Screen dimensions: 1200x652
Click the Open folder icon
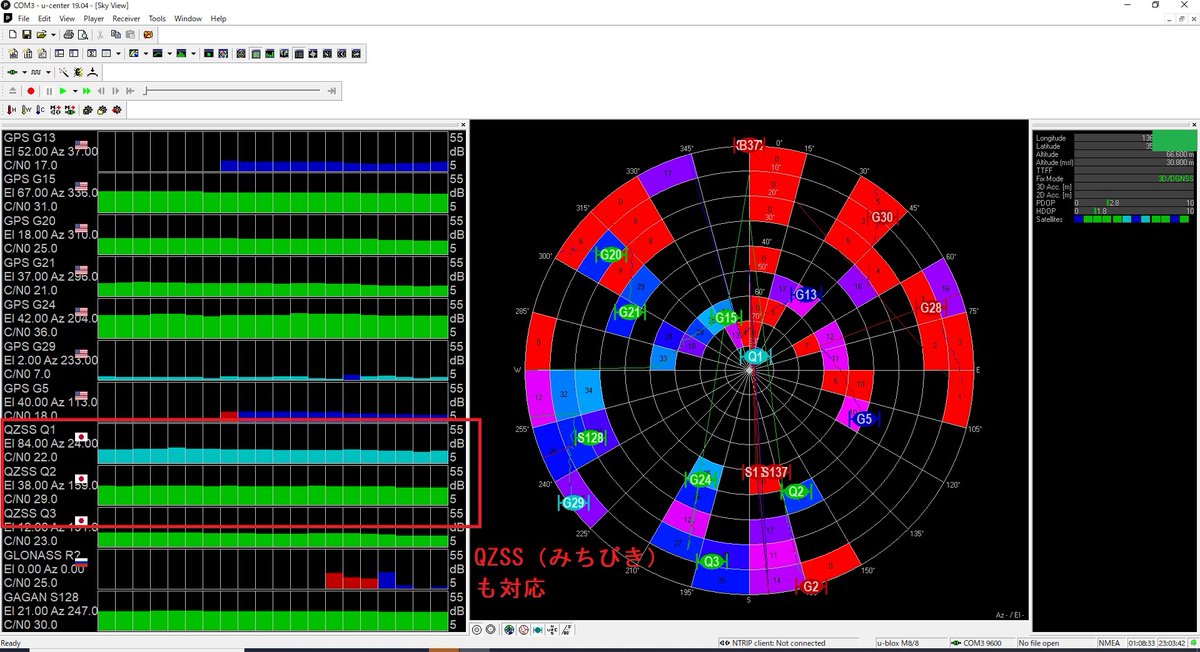click(41, 35)
